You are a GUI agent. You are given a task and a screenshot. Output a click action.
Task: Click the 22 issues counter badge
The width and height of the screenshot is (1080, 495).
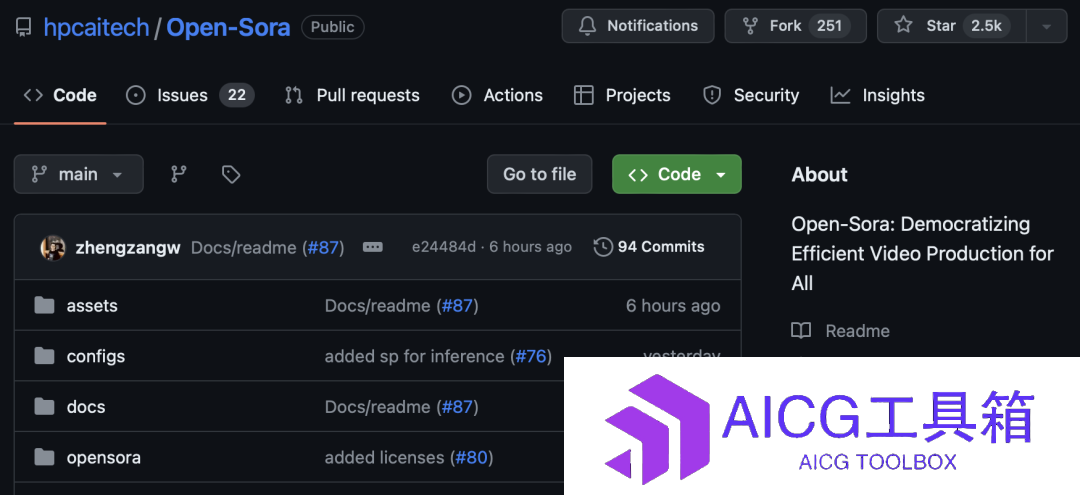coord(237,95)
